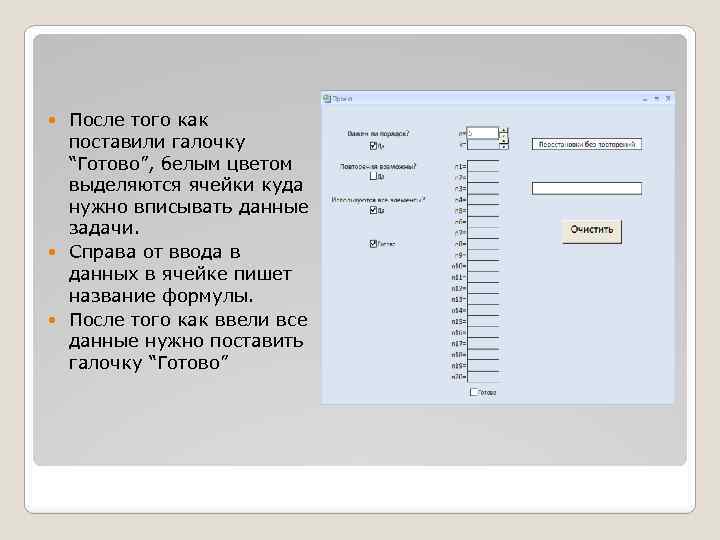Click the n17= input cell
Image resolution: width=720 pixels, height=540 pixels.
point(483,343)
